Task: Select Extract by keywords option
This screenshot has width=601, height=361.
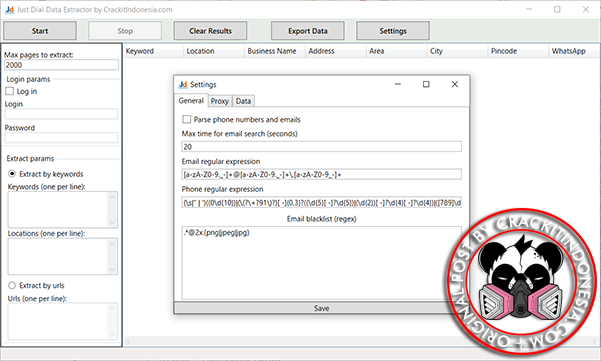Action: 12,174
